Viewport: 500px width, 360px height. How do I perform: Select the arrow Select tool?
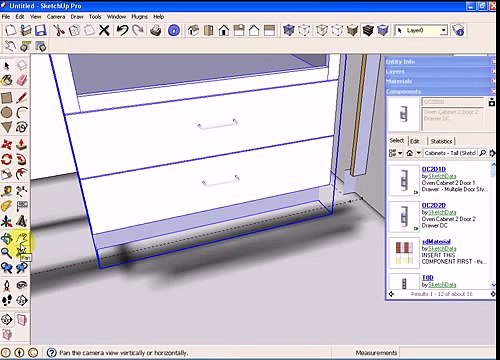[x=7, y=66]
